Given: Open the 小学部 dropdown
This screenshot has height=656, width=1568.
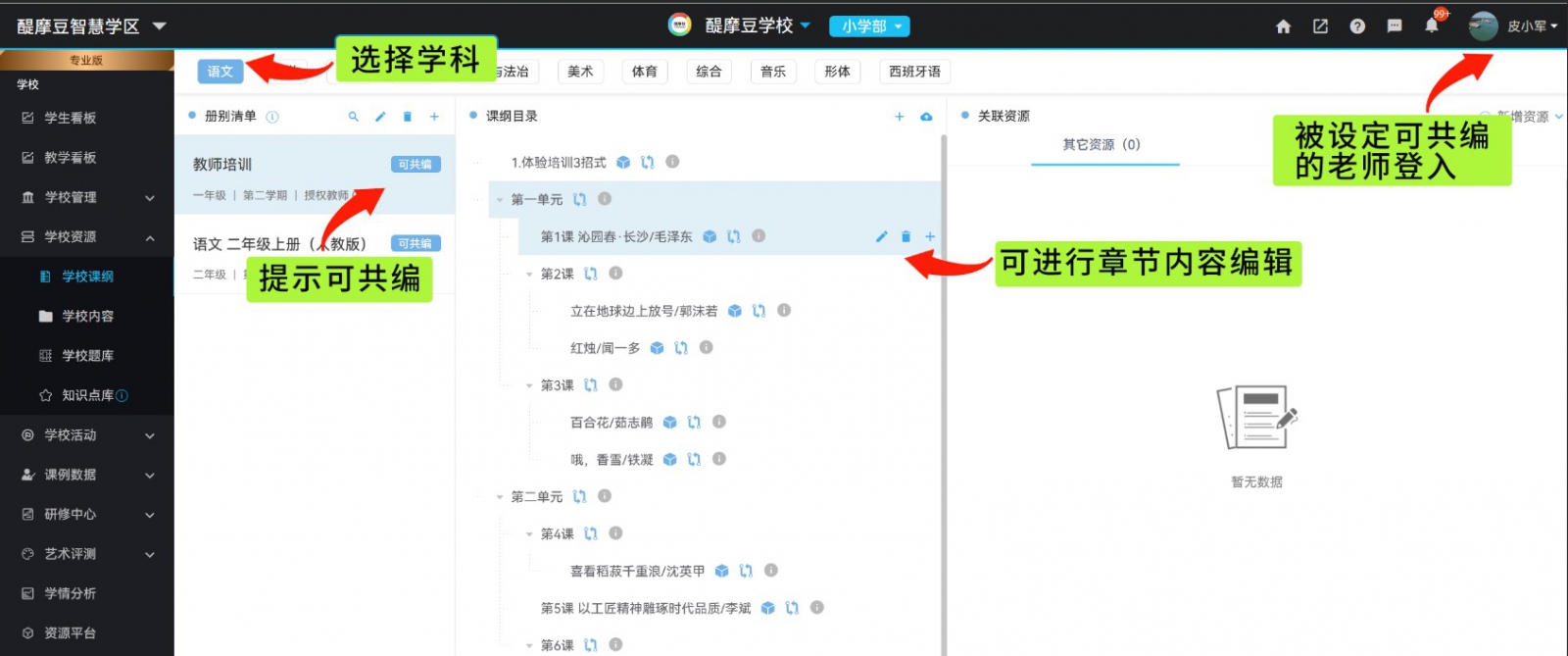Looking at the screenshot, I should (869, 26).
